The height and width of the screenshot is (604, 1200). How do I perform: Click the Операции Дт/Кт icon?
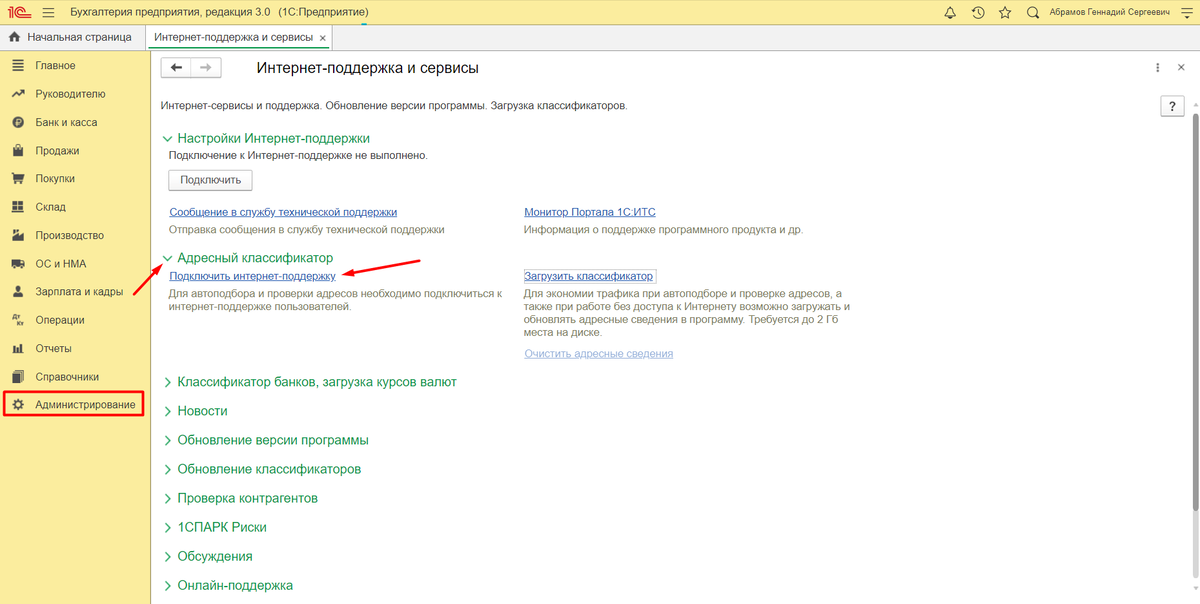[x=17, y=320]
